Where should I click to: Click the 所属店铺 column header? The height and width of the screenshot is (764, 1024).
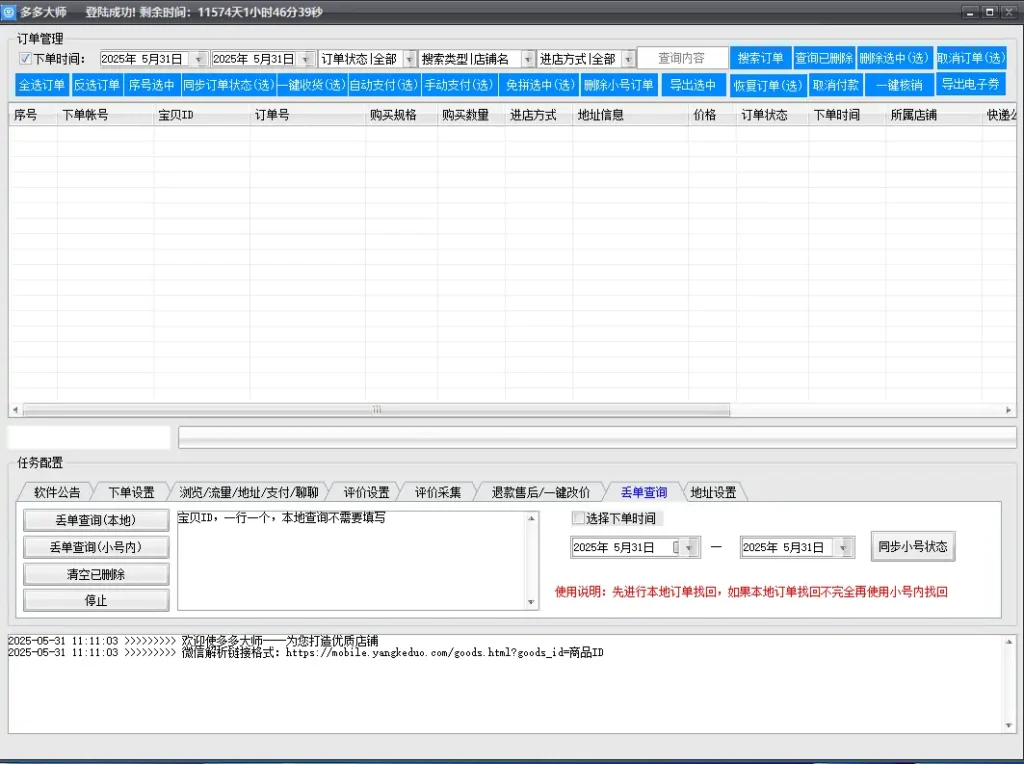933,115
